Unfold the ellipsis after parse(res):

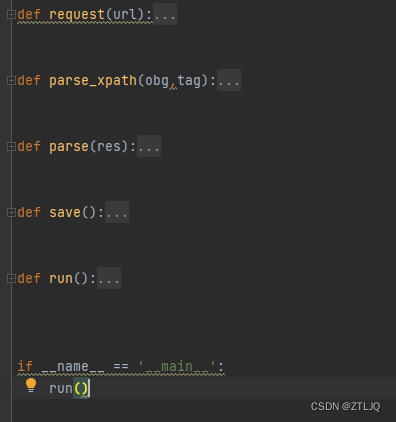click(149, 146)
